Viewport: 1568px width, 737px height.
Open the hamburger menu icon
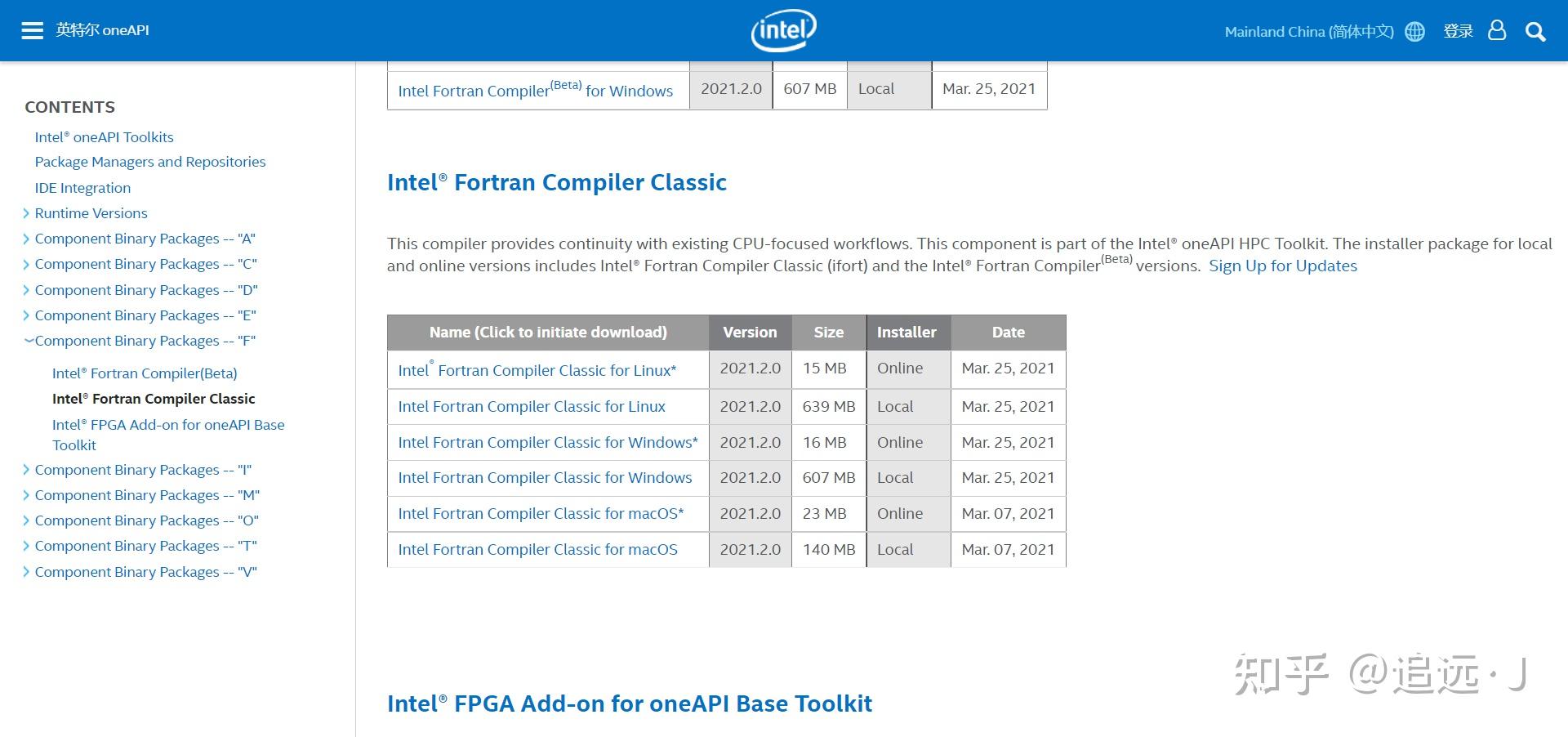[32, 31]
